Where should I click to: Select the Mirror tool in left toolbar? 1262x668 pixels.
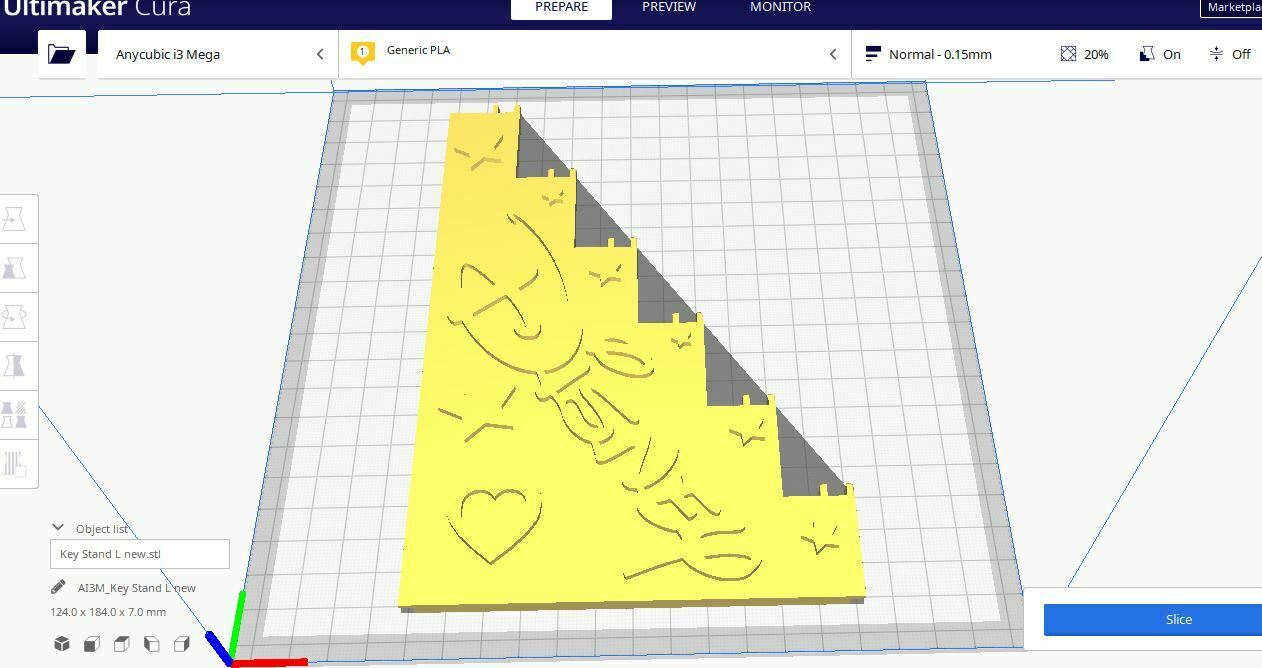click(14, 366)
